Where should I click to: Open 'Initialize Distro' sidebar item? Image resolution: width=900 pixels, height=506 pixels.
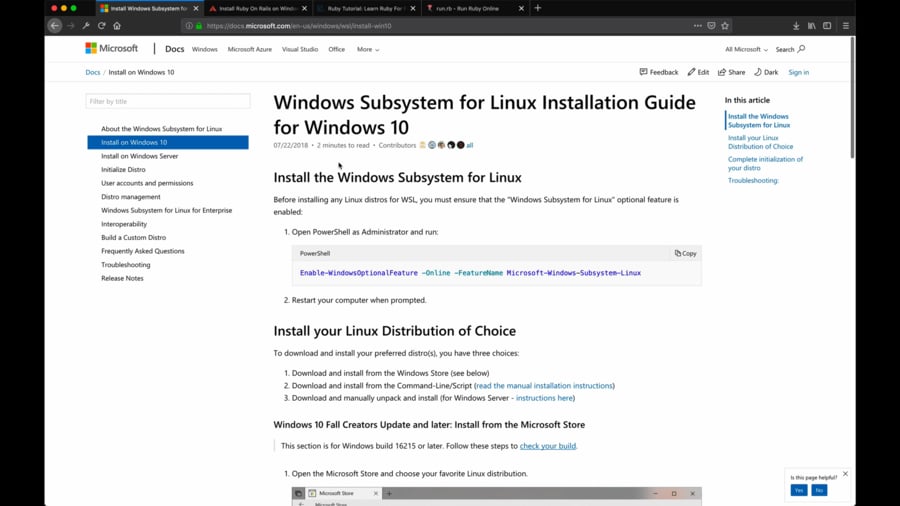point(123,170)
